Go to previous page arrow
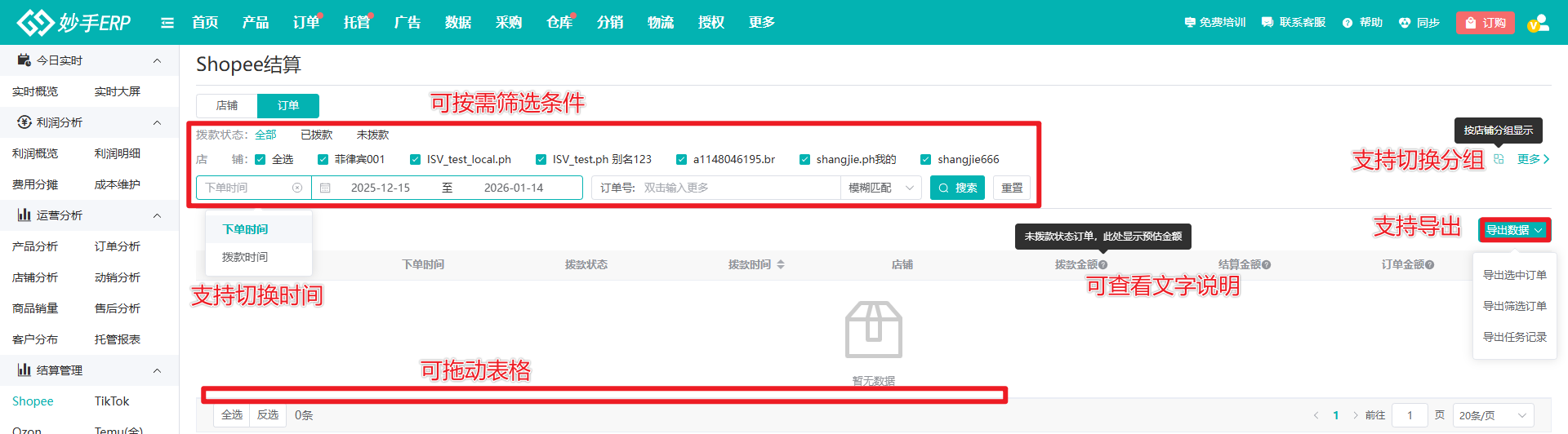This screenshot has width=1568, height=434. [1316, 415]
